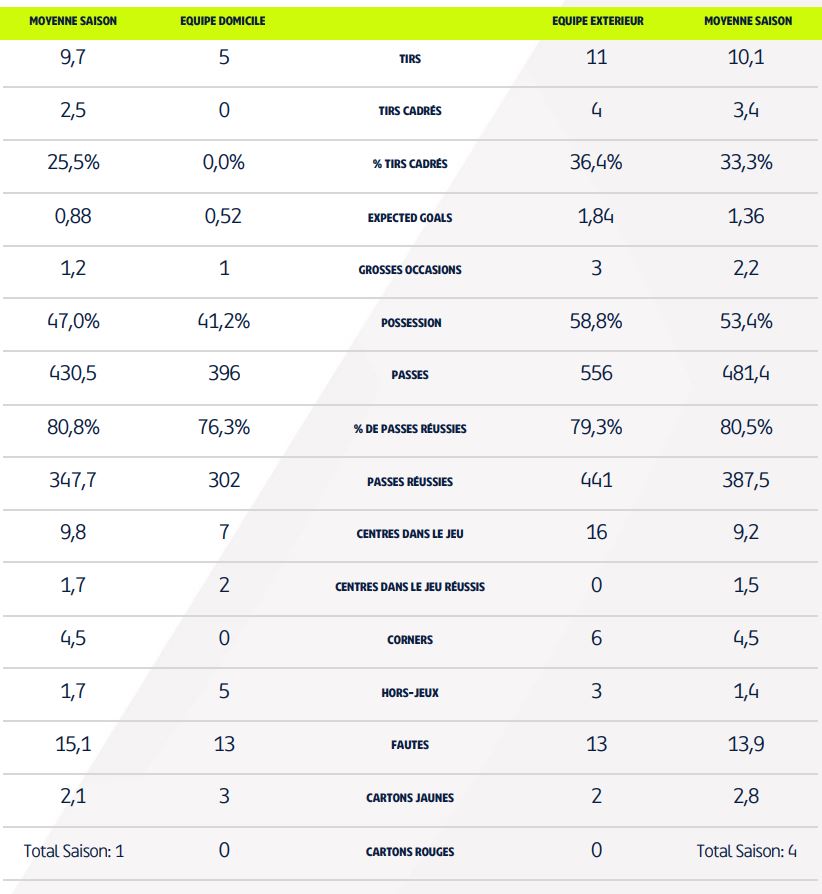Select the away expected goals value 1,84

point(596,216)
